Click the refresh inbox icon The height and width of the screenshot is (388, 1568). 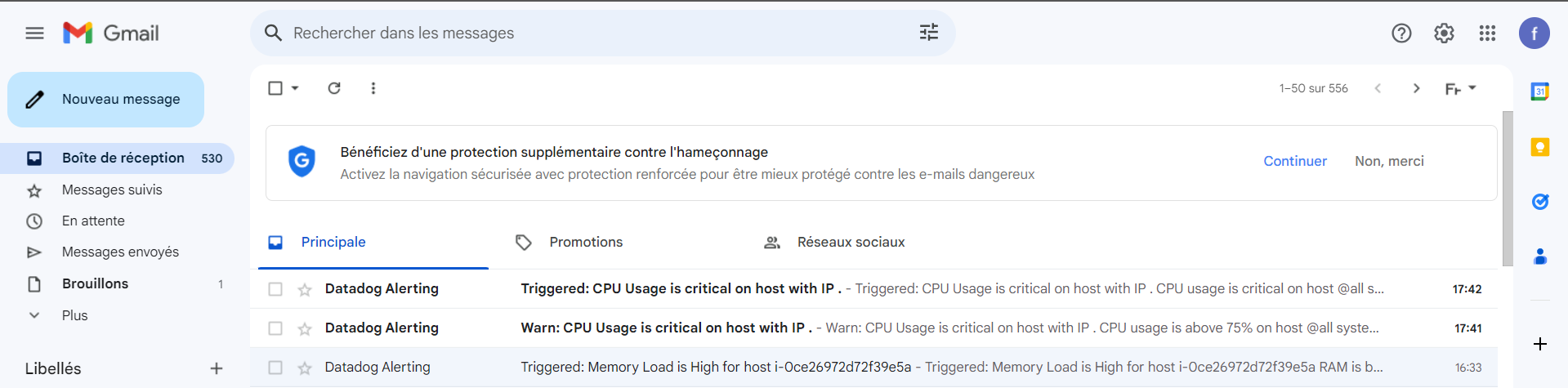[334, 88]
